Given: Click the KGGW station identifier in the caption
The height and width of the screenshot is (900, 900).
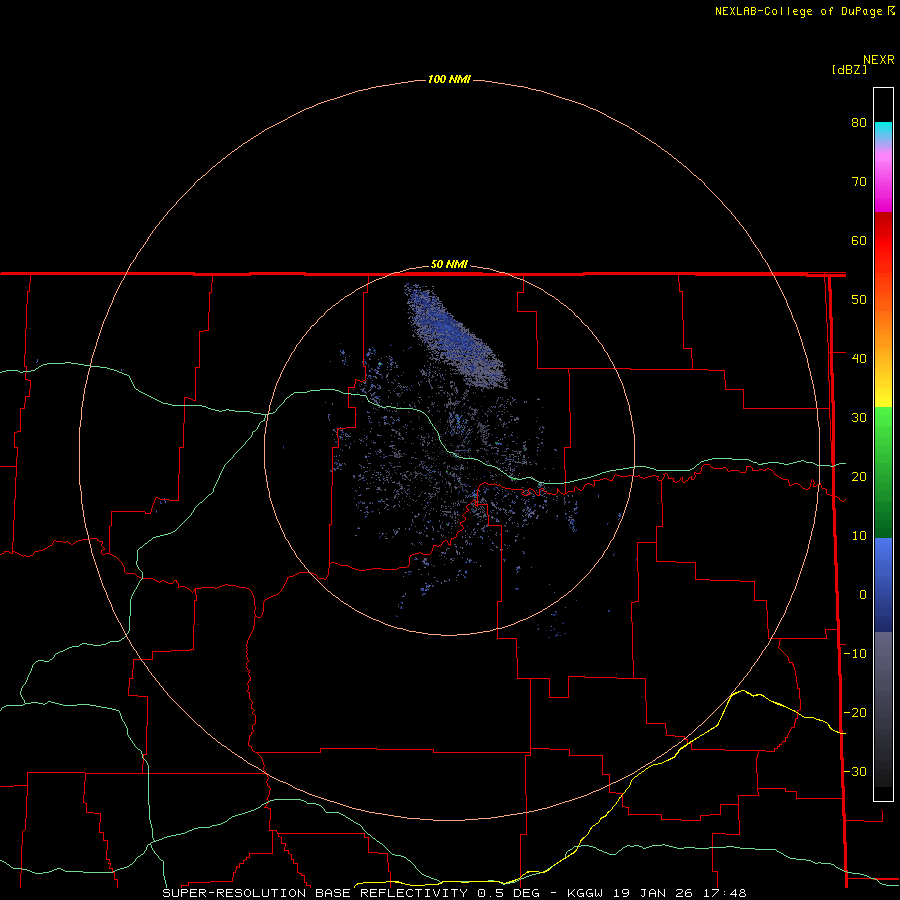Looking at the screenshot, I should click(x=585, y=893).
